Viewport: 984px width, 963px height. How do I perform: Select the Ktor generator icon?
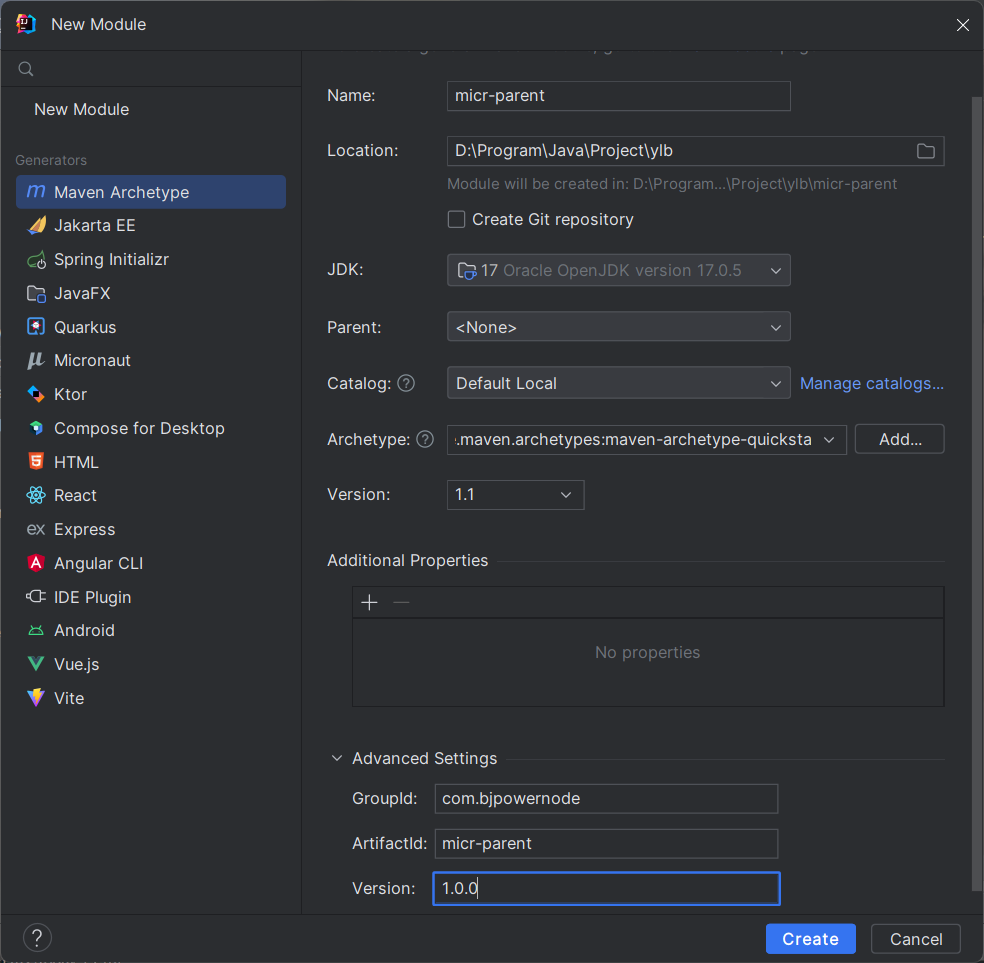(36, 394)
